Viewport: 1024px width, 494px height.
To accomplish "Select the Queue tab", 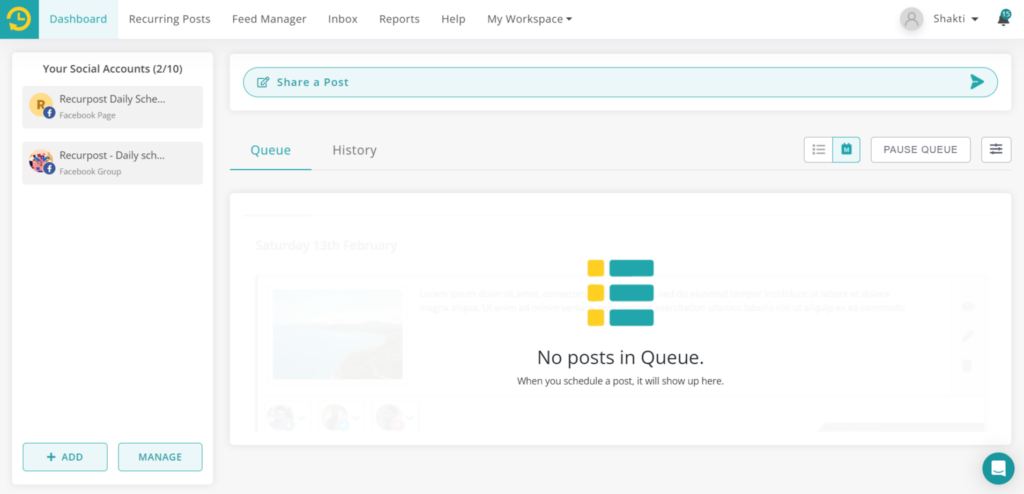I will (x=270, y=150).
